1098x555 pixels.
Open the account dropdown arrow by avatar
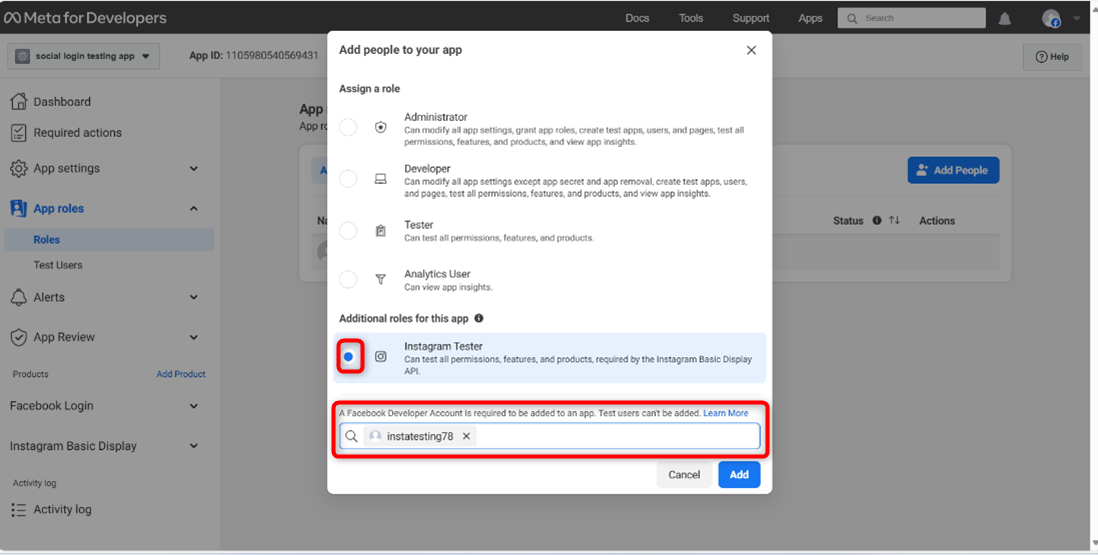pos(1077,19)
